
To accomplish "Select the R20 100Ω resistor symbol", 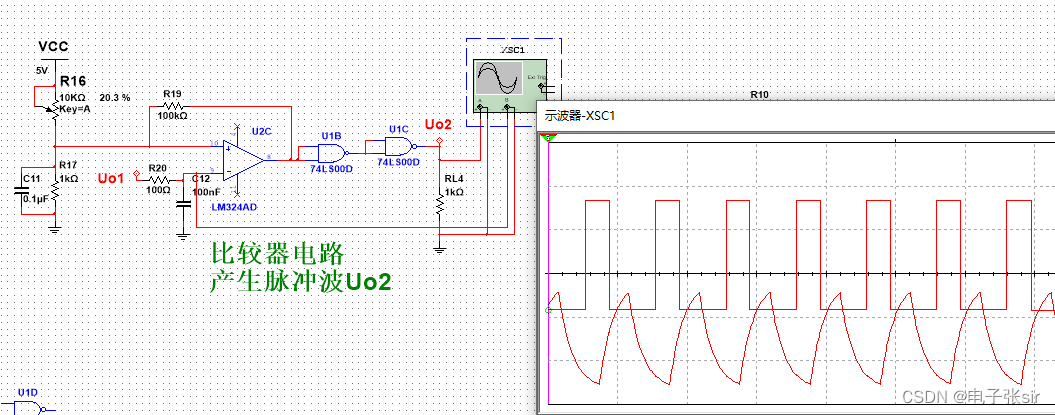I will (159, 180).
